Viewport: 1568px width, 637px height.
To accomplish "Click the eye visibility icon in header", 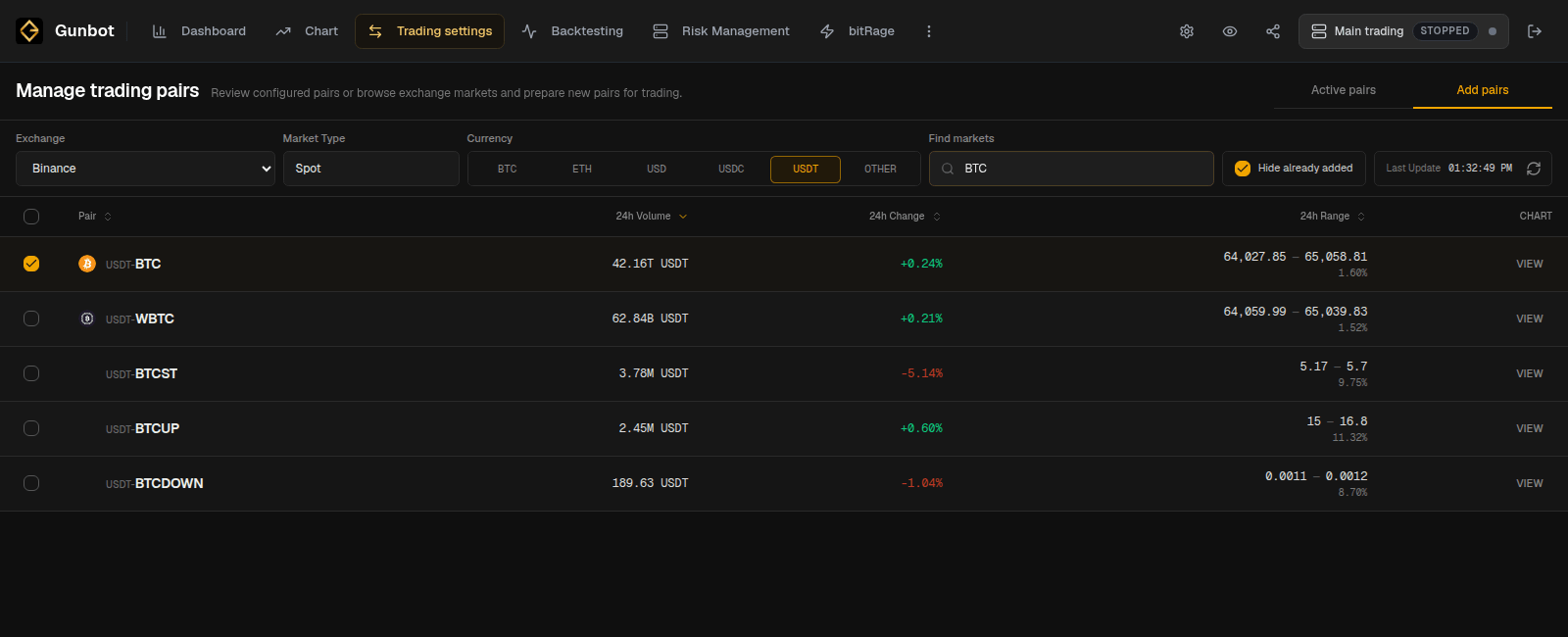I will coord(1230,31).
